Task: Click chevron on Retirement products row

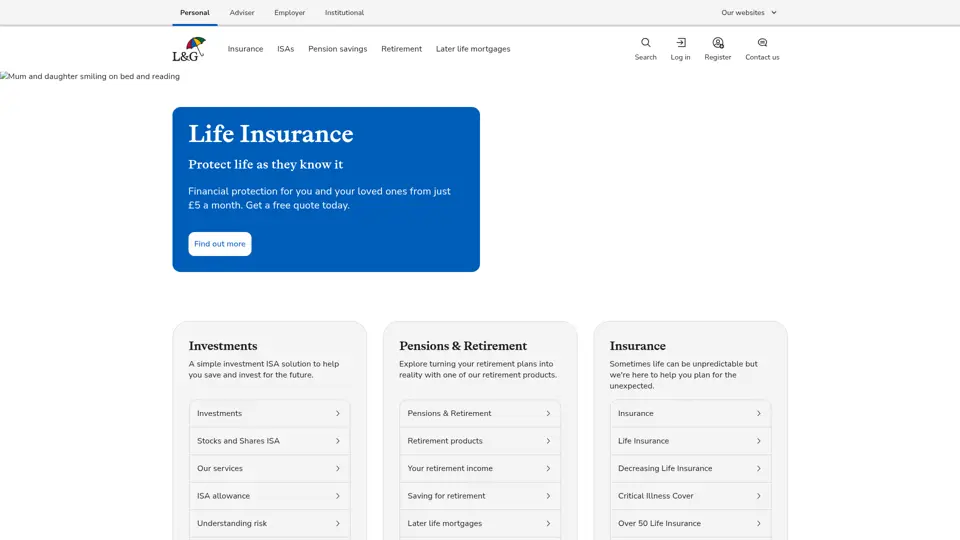Action: [548, 441]
